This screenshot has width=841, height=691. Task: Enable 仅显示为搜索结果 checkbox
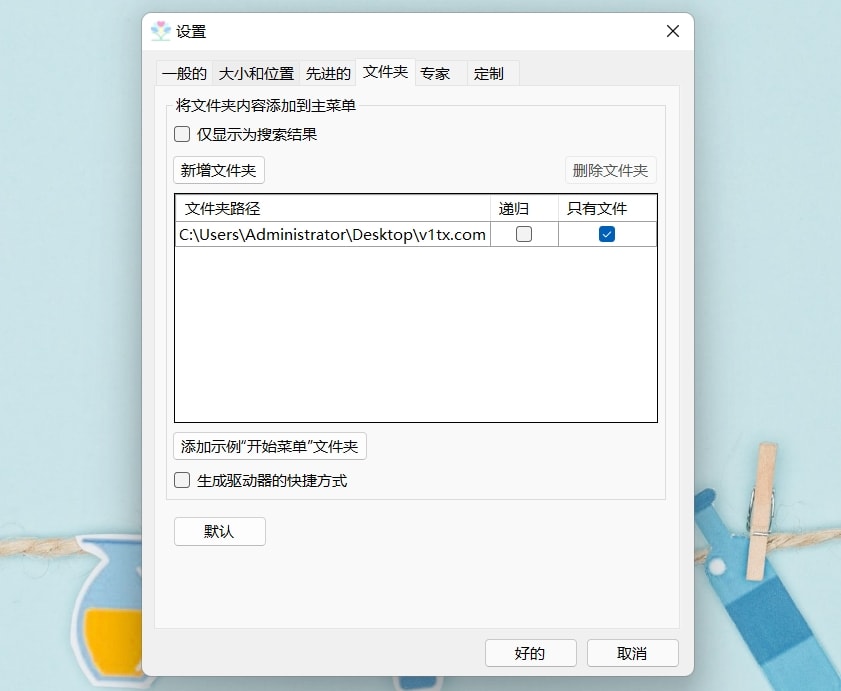pos(182,134)
